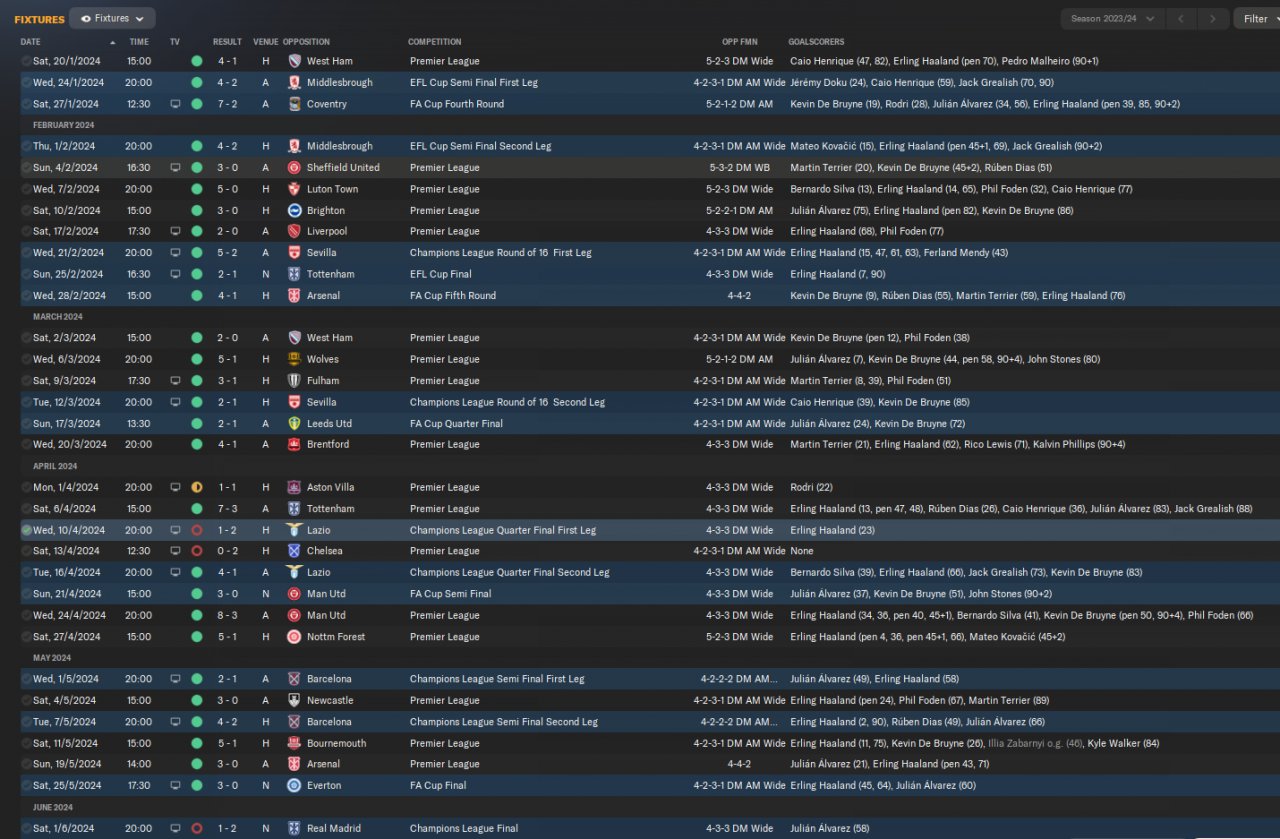
Task: Tick the row selector for the Everton fixture
Action: (x=26, y=786)
